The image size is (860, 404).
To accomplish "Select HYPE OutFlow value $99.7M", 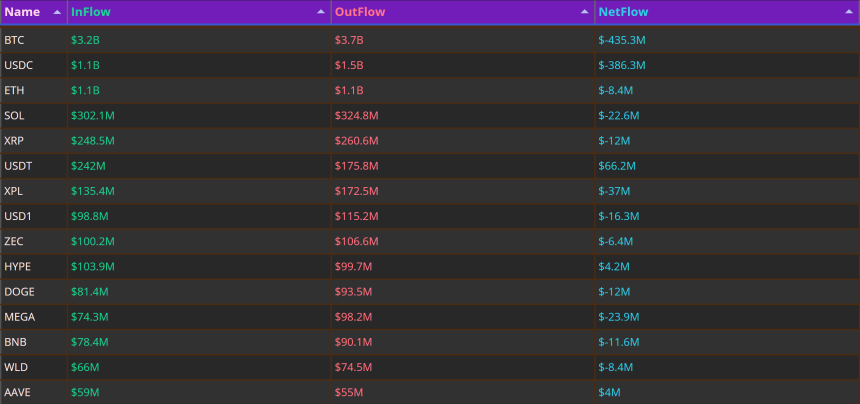I will [x=353, y=267].
